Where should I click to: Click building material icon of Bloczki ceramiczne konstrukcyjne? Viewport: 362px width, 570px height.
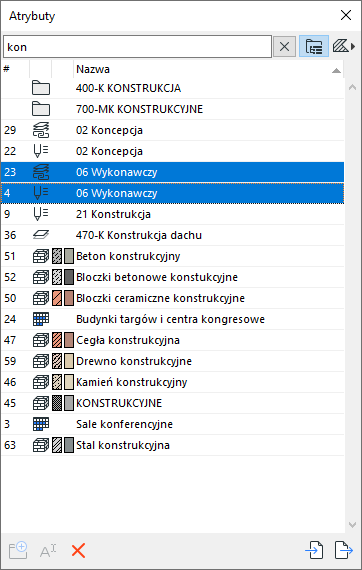(41, 298)
